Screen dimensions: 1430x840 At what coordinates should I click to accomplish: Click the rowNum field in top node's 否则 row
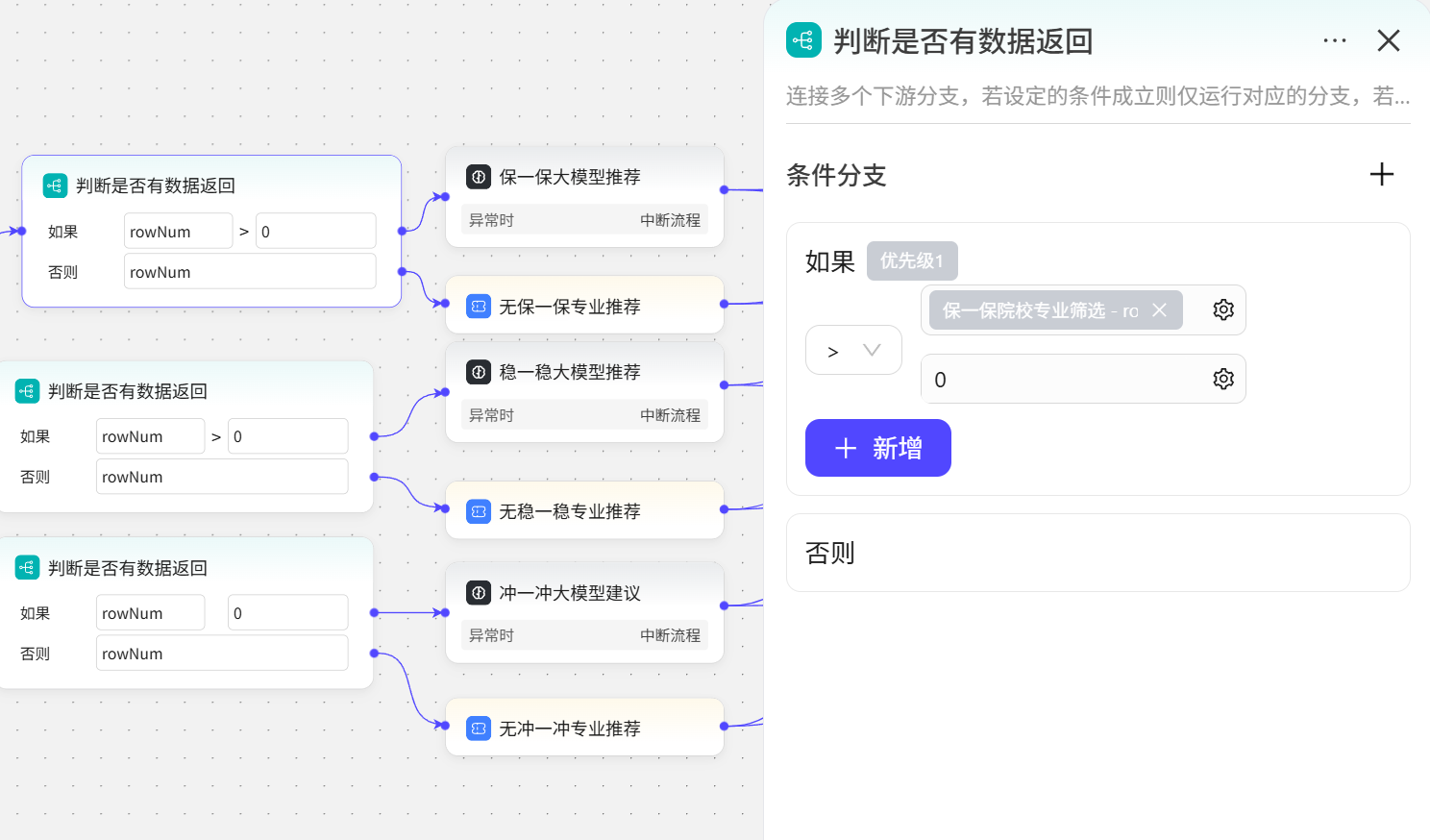pos(249,272)
